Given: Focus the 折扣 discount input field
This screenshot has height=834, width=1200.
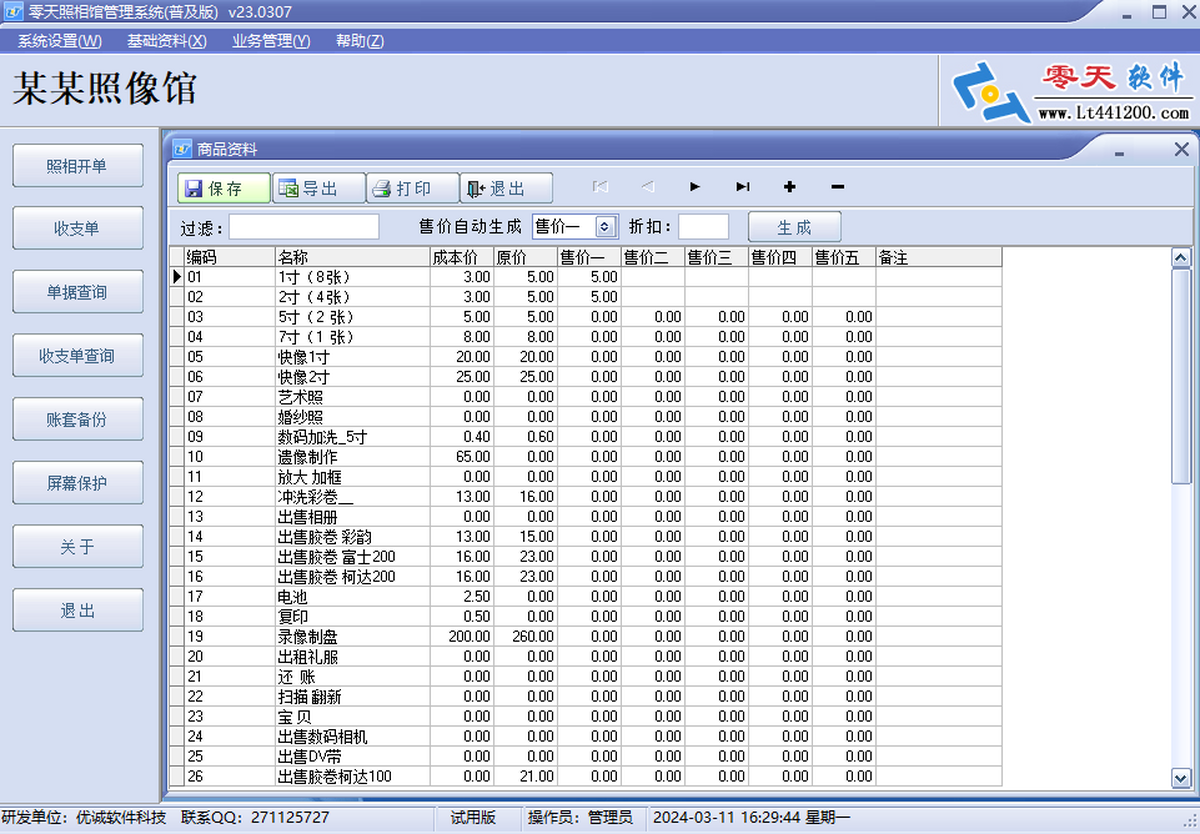Looking at the screenshot, I should 704,226.
